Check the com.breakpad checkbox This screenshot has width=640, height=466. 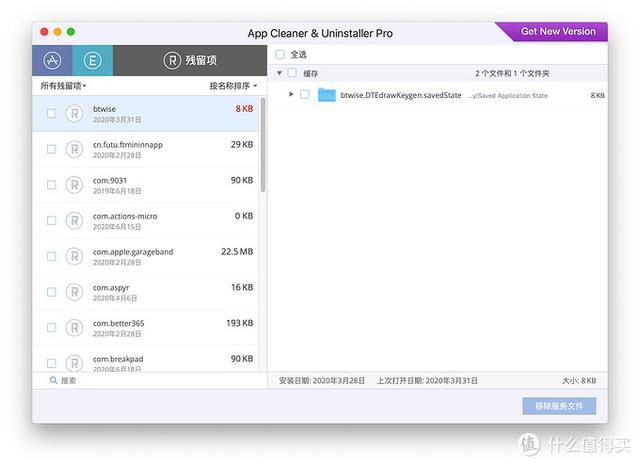tap(51, 363)
